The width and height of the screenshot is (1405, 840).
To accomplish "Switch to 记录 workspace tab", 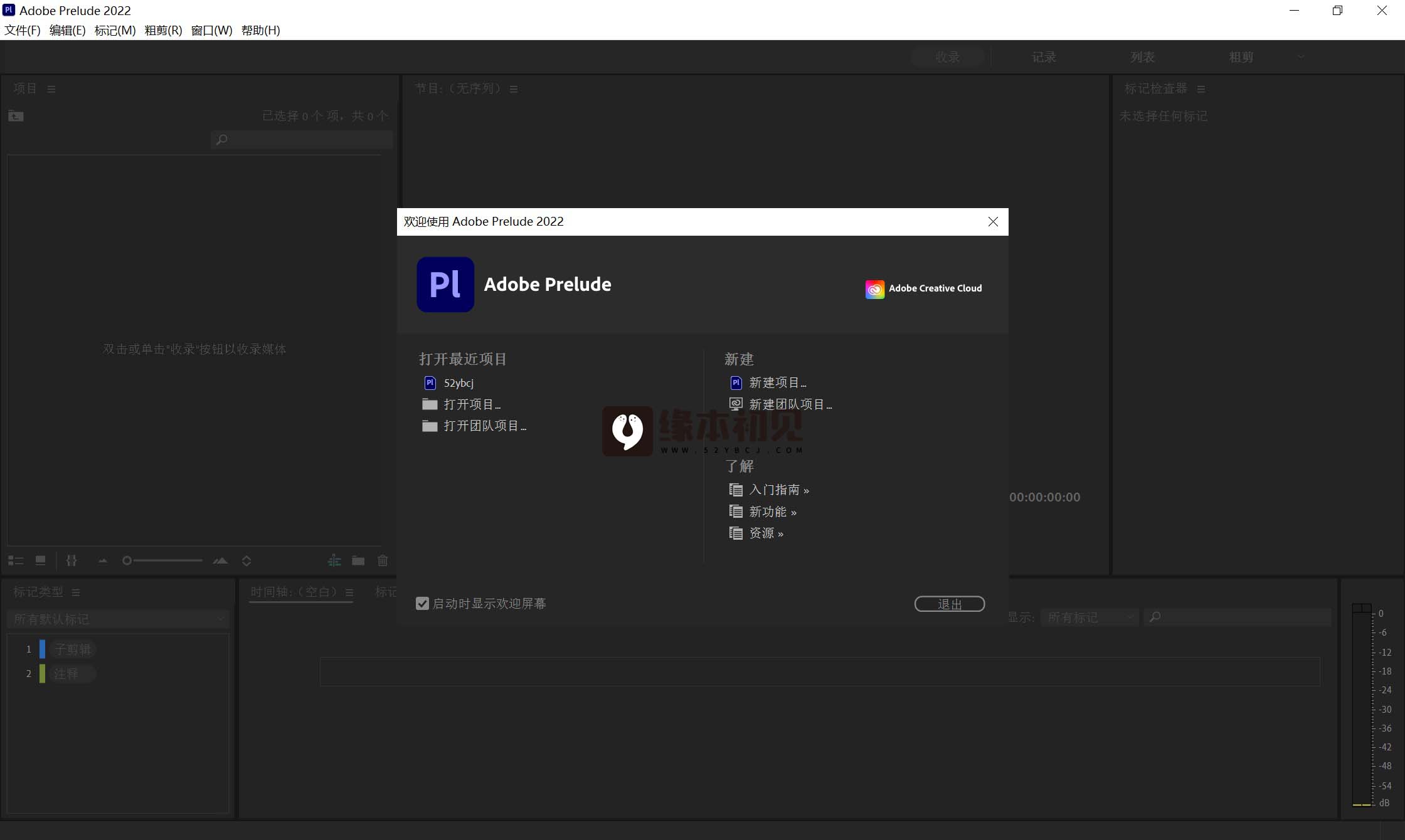I will pyautogui.click(x=1044, y=57).
